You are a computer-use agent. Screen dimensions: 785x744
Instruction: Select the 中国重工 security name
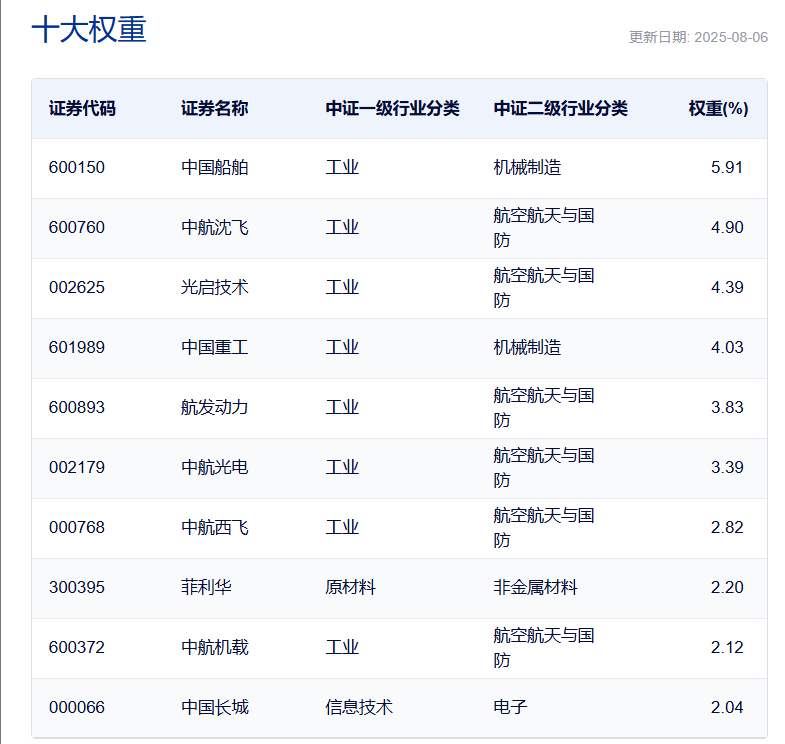click(x=214, y=347)
